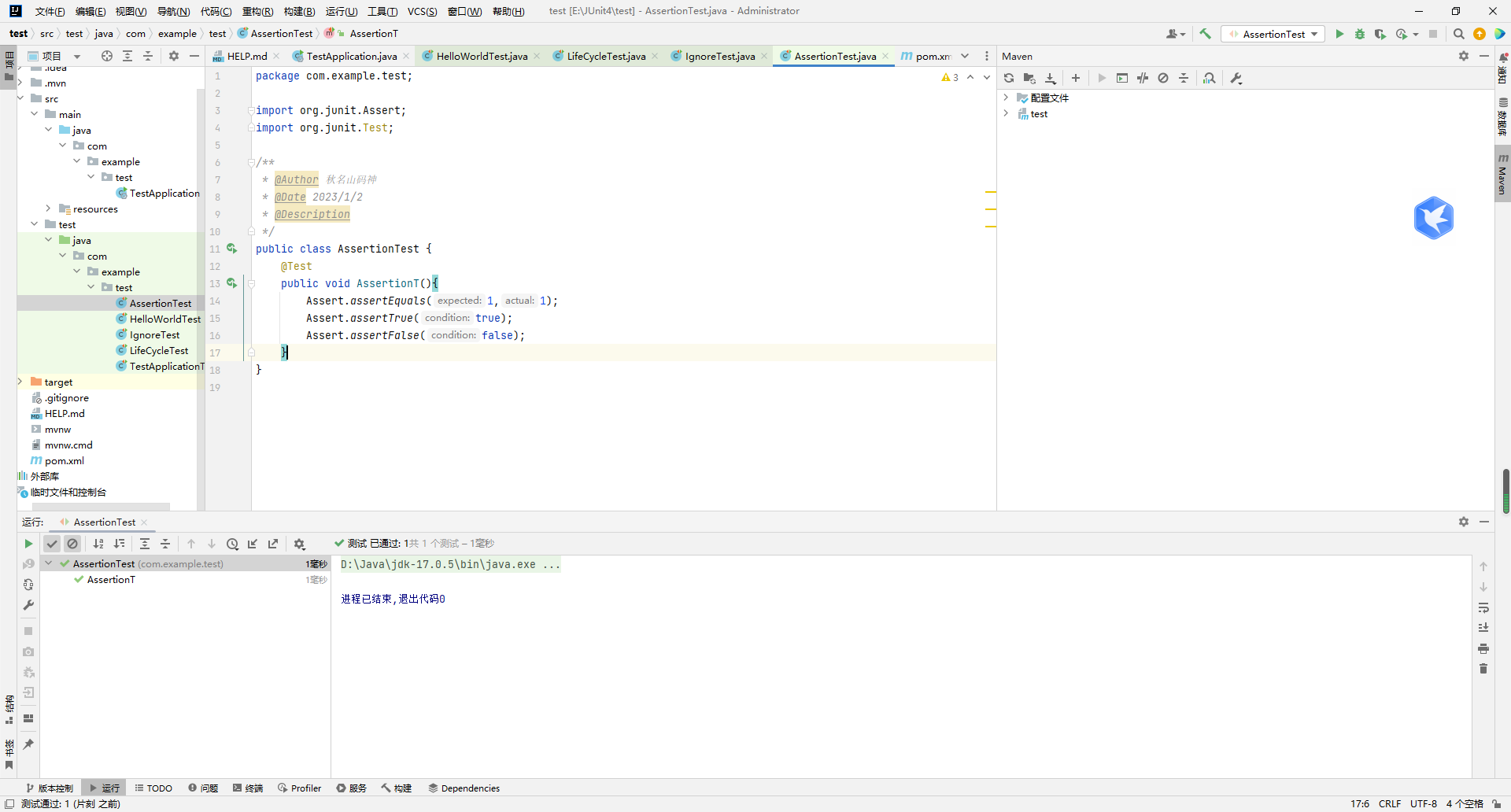
Task: Open Maven settings wrench
Action: pos(1236,78)
